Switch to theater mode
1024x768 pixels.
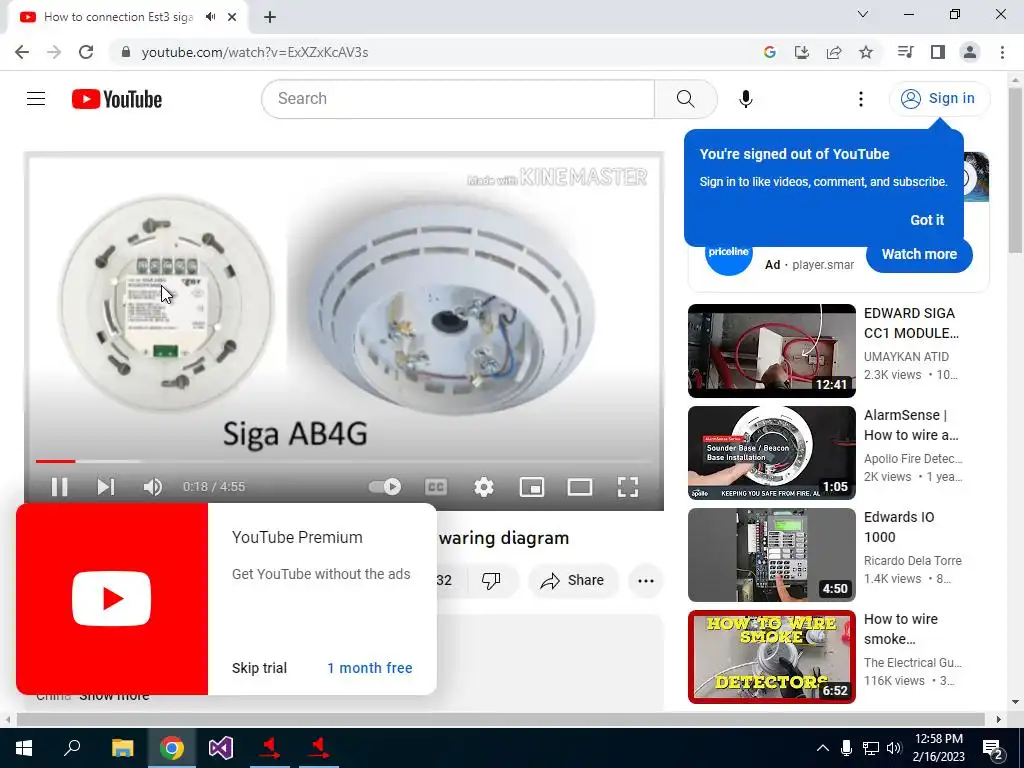[580, 487]
